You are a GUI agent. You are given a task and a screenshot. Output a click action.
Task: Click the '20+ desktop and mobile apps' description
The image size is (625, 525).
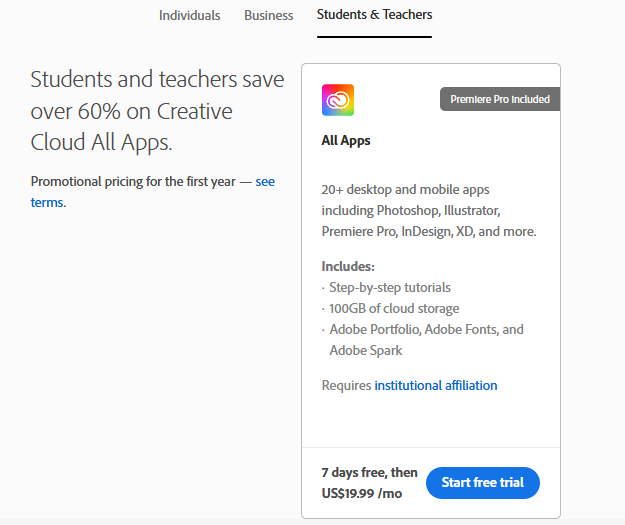coord(429,210)
